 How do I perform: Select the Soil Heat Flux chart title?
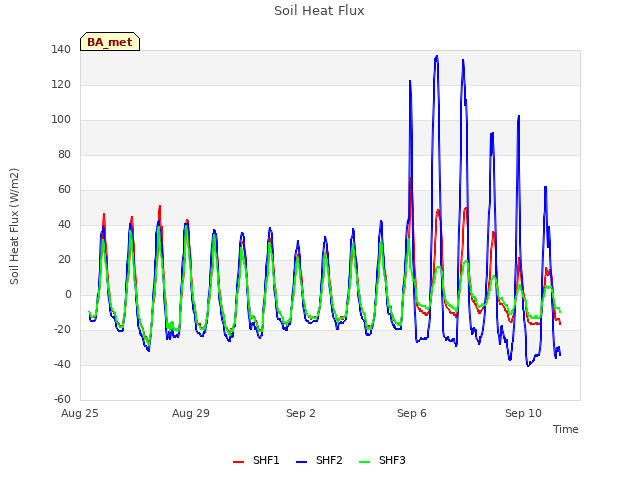pos(319,11)
